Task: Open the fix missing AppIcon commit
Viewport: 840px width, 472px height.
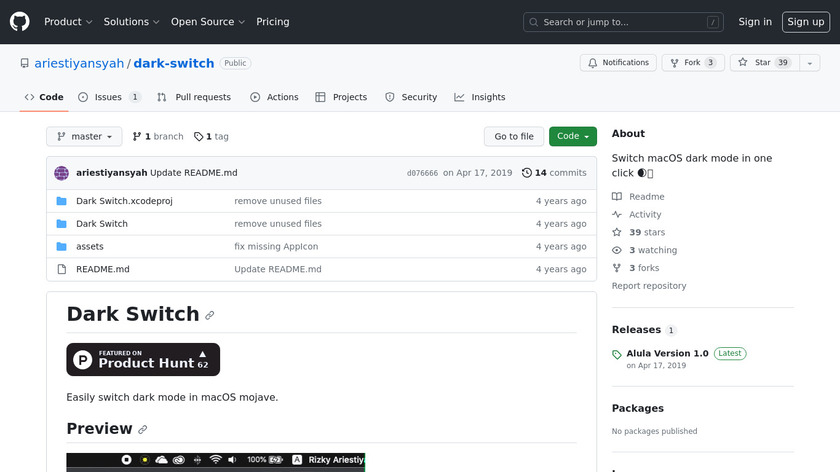Action: 276,246
